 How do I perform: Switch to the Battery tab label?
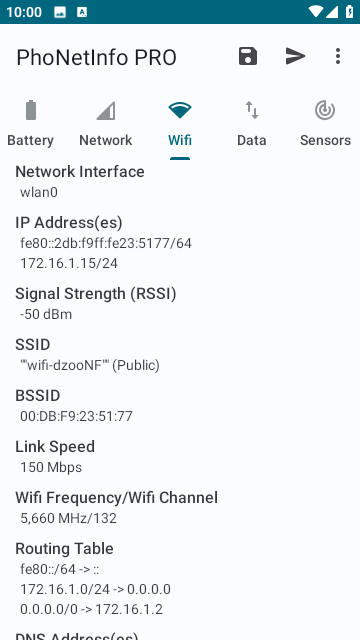(x=31, y=140)
